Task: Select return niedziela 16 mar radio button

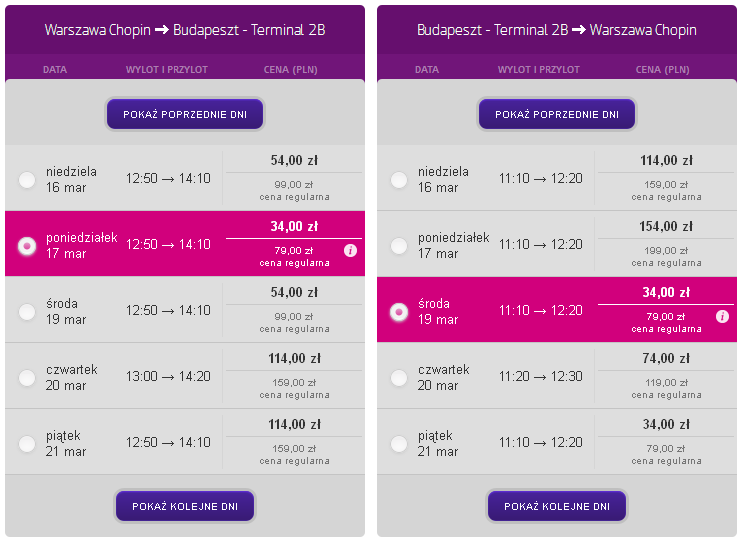Action: [399, 180]
